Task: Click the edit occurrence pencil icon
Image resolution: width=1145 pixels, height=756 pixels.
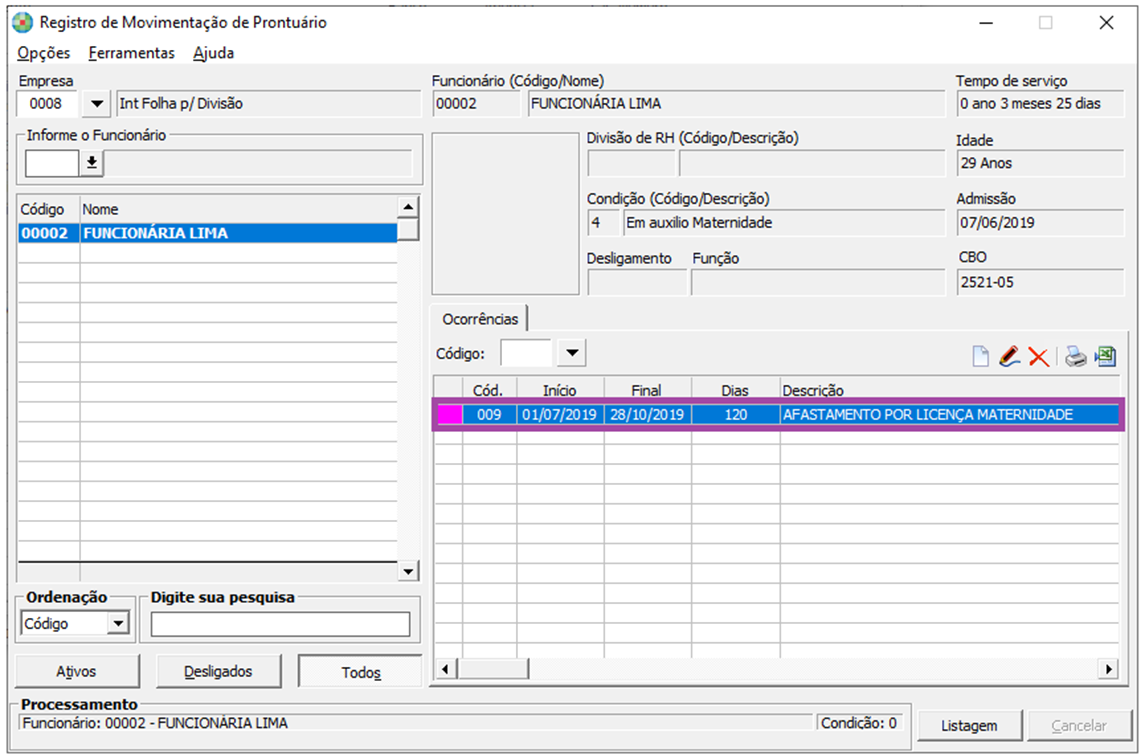Action: coord(1009,356)
